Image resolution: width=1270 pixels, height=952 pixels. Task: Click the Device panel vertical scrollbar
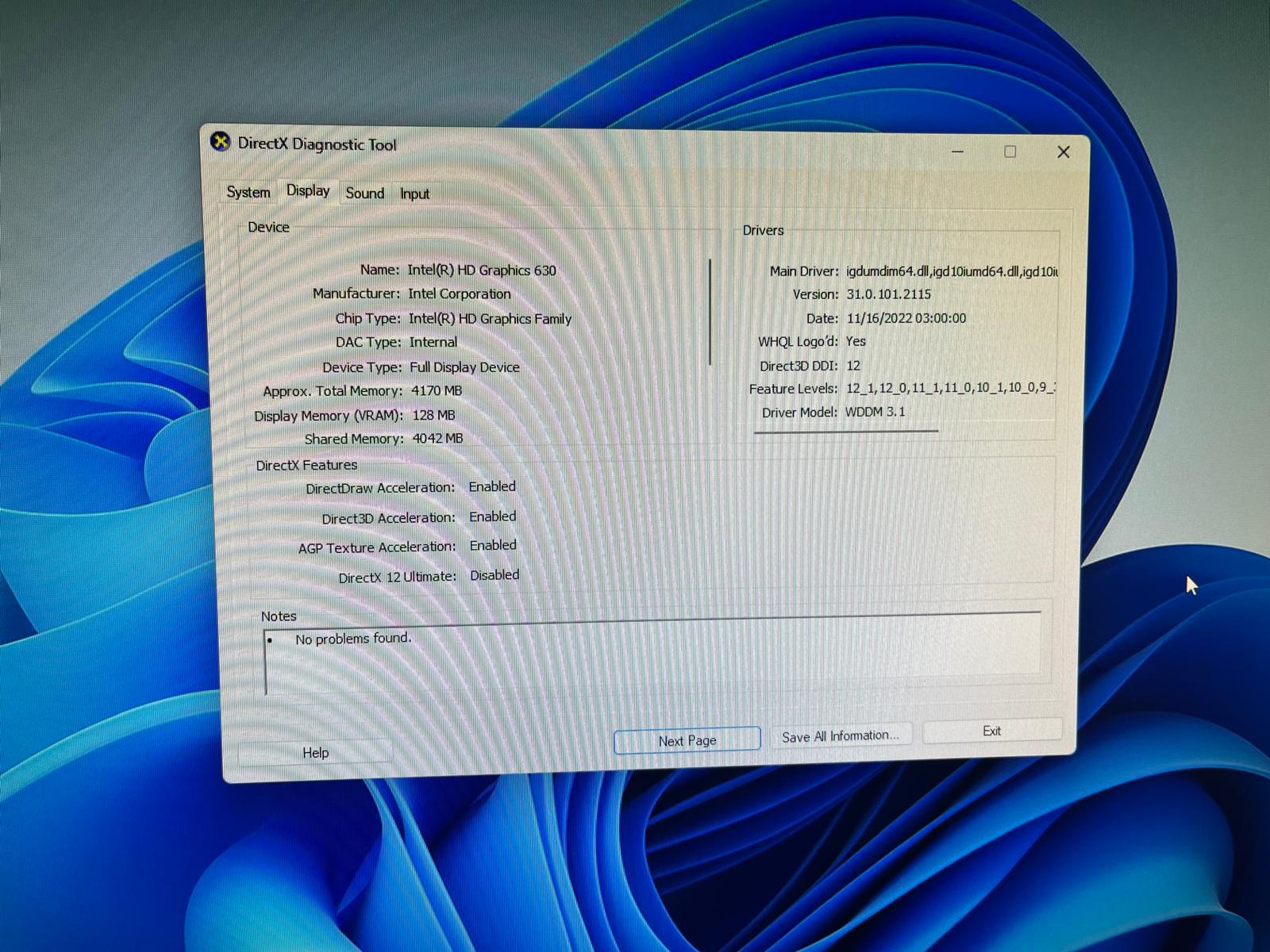(x=710, y=312)
